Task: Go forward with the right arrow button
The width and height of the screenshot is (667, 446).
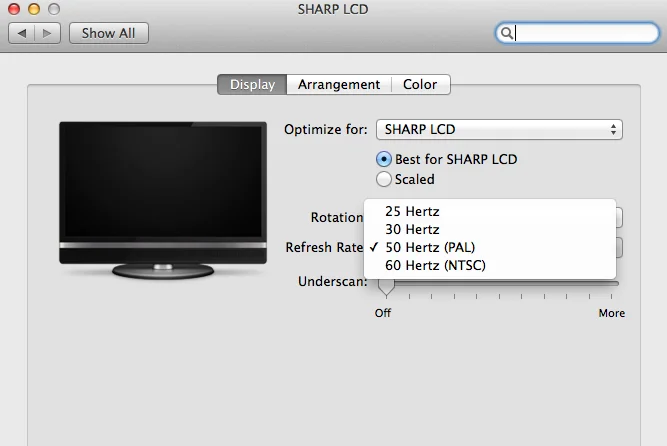Action: 47,33
